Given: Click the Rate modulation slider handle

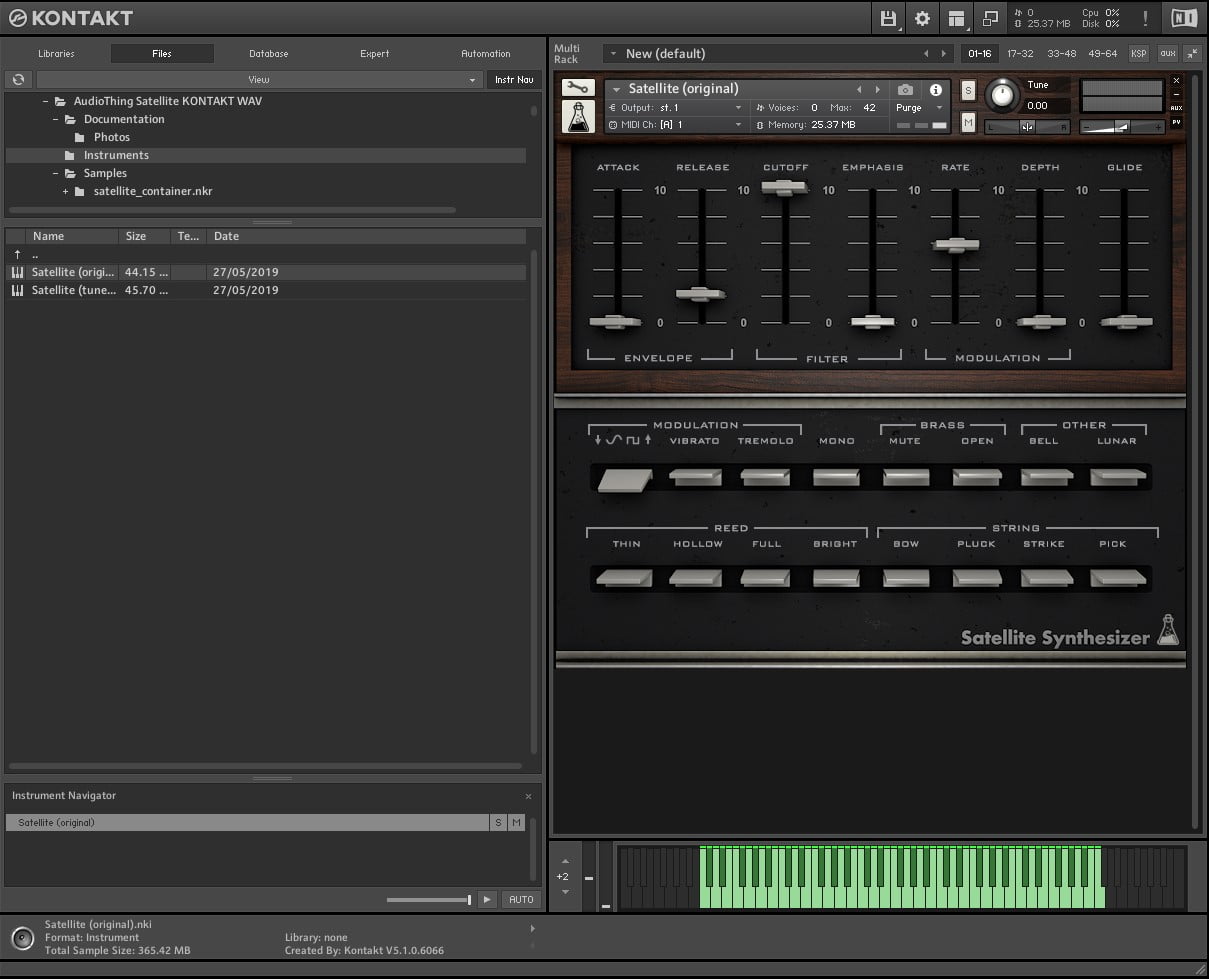Looking at the screenshot, I should click(956, 244).
